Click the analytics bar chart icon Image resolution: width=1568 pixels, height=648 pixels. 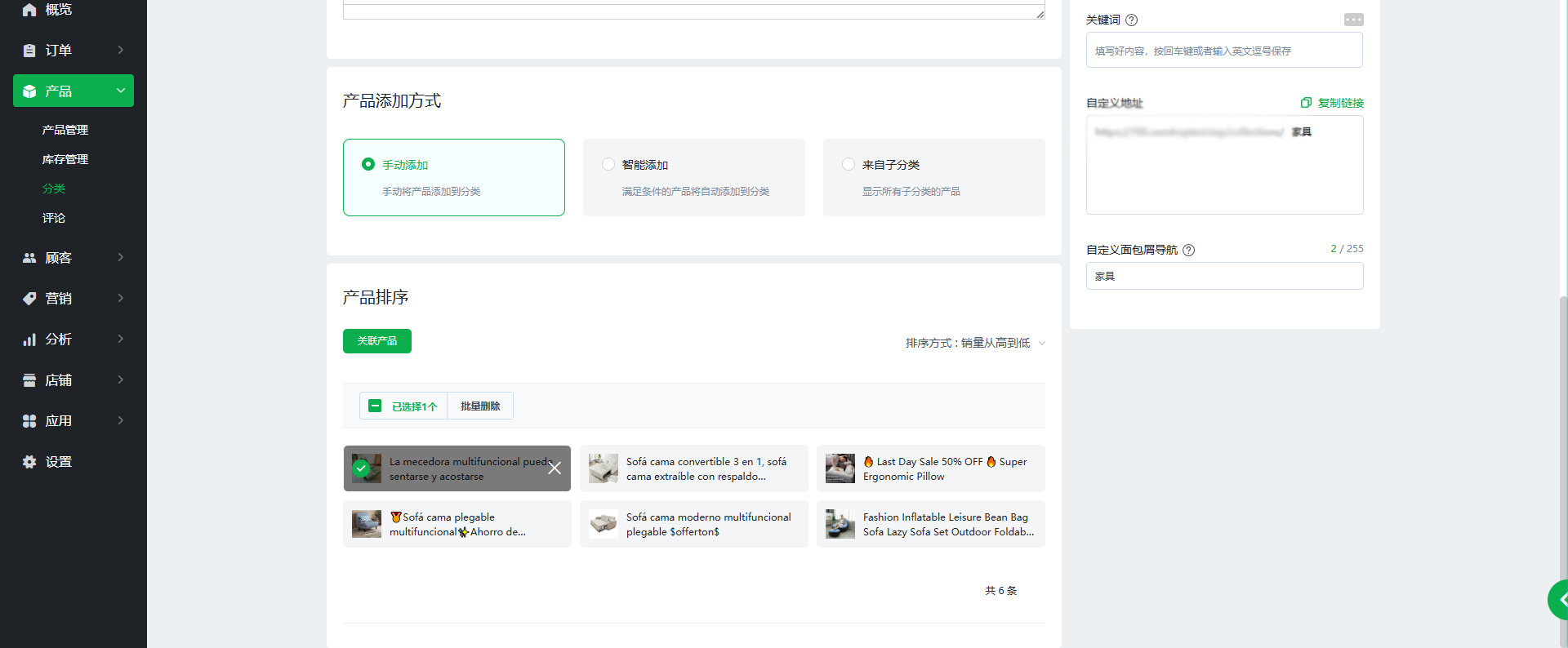pyautogui.click(x=29, y=340)
